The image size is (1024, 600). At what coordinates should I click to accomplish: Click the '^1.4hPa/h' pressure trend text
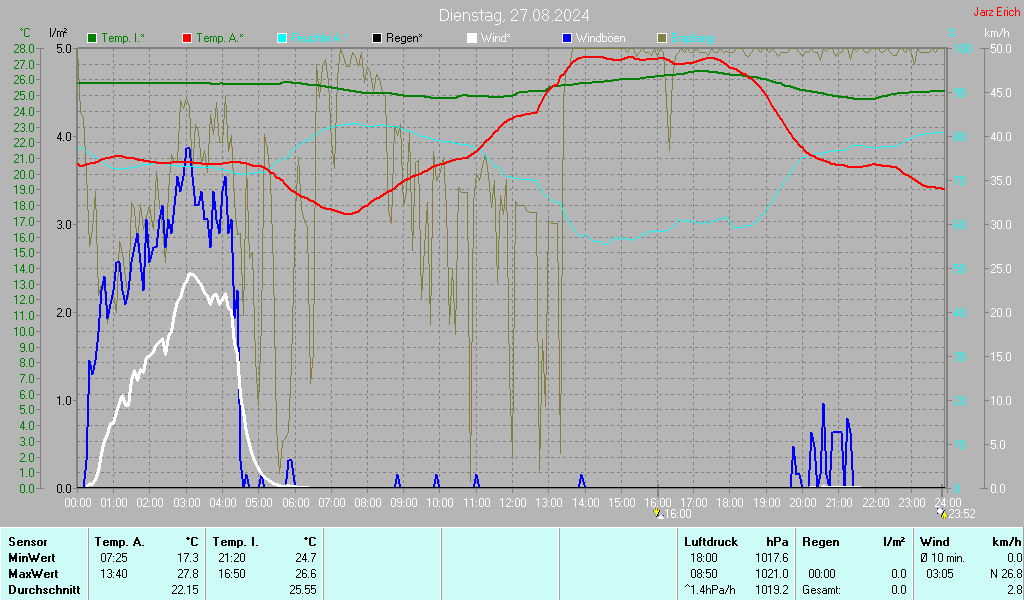pos(710,590)
